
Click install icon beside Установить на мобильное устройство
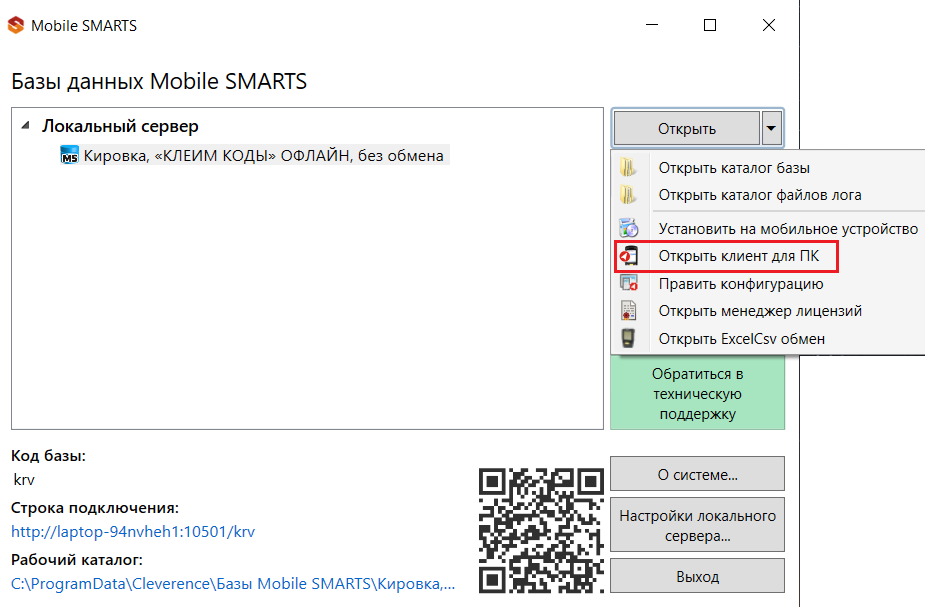(x=628, y=228)
